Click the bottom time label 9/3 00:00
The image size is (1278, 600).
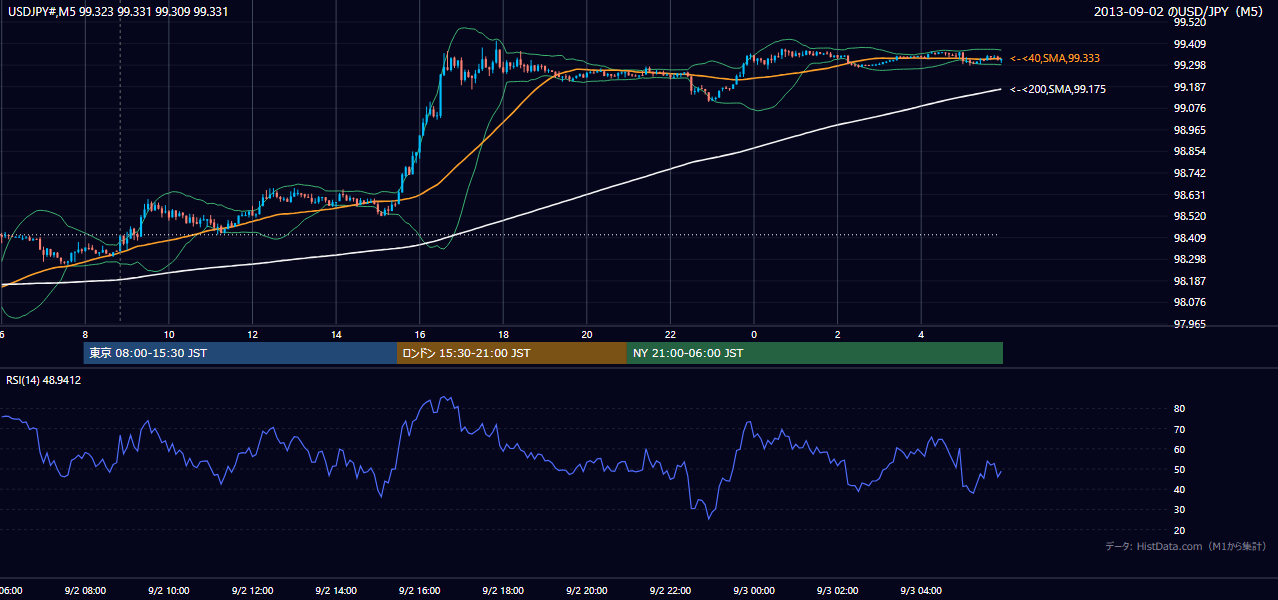point(753,590)
